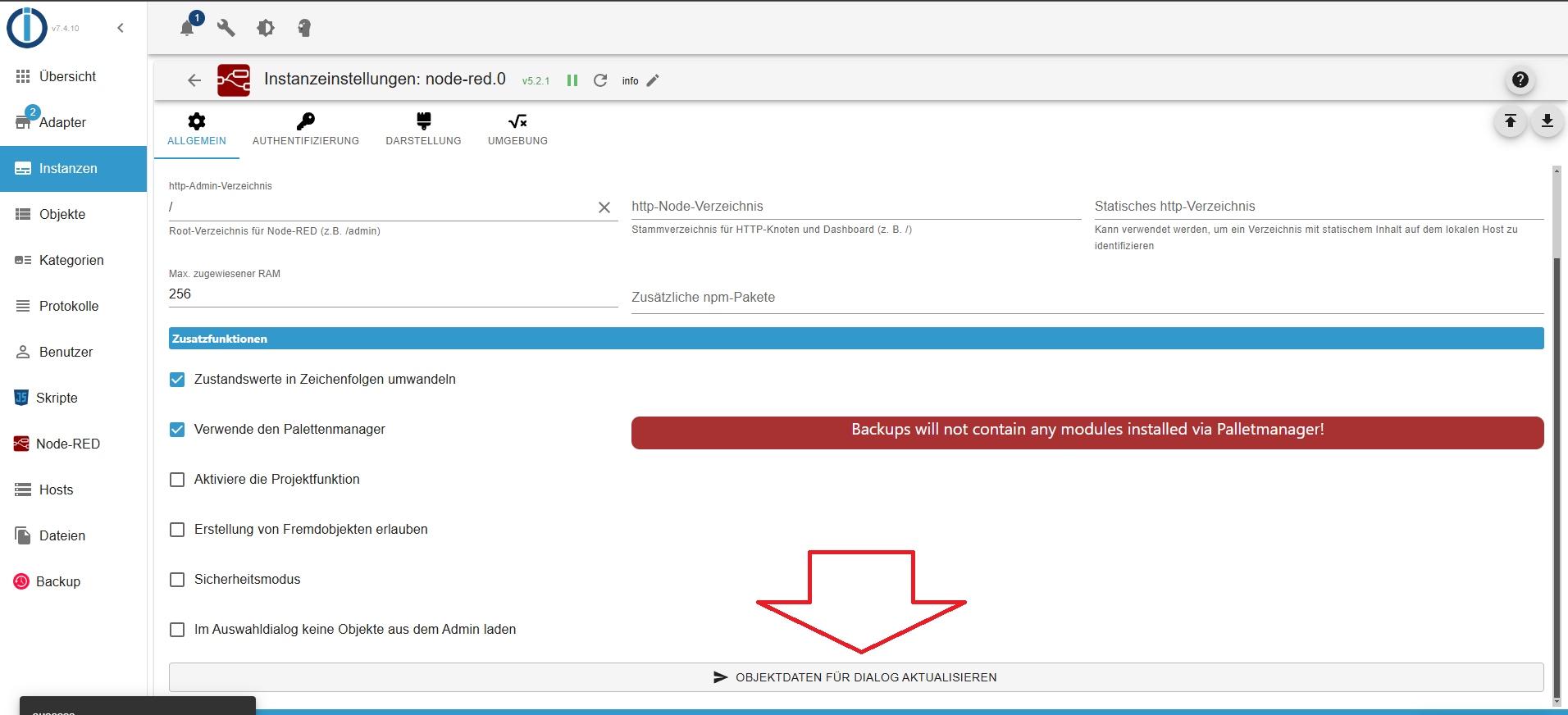
Task: Open the wrench system settings icon
Action: [226, 28]
